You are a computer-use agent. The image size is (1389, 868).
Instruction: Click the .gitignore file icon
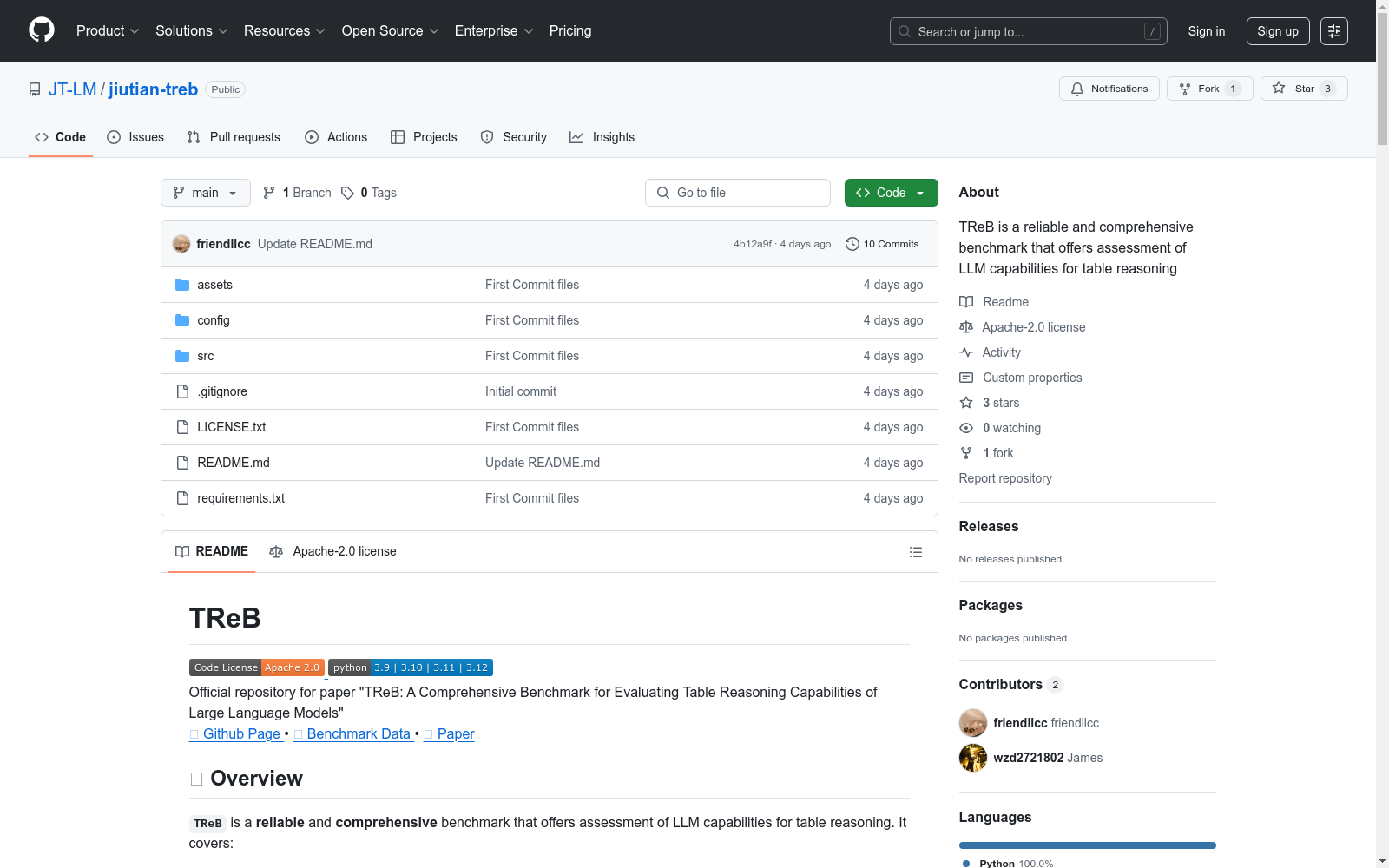(x=182, y=391)
